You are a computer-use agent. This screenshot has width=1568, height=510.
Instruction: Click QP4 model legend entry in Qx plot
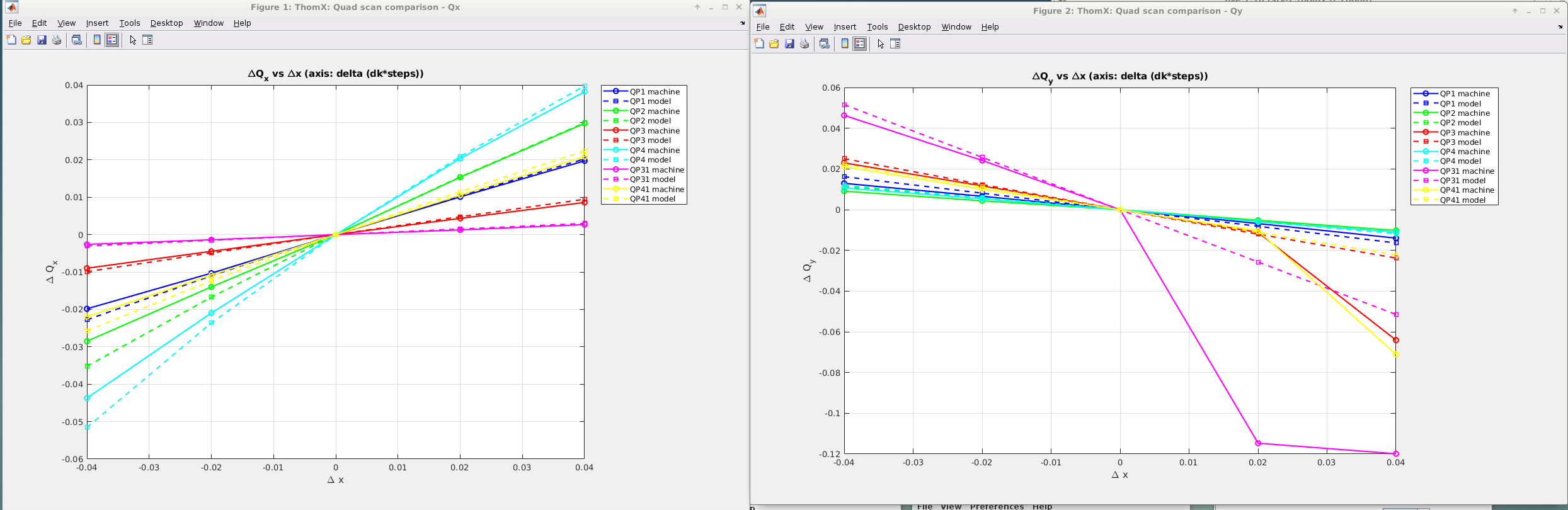(650, 160)
